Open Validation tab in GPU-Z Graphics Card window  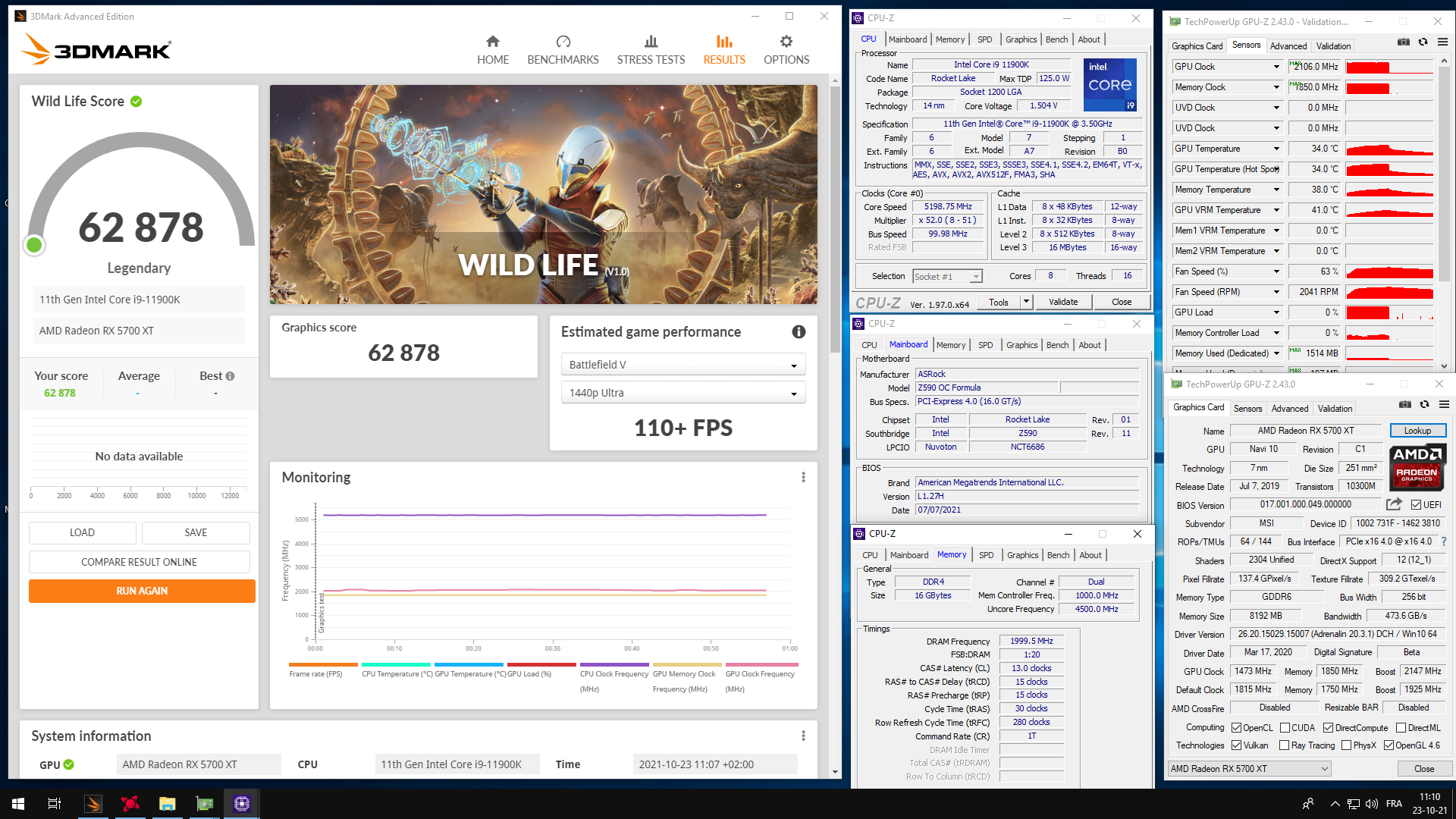1335,408
